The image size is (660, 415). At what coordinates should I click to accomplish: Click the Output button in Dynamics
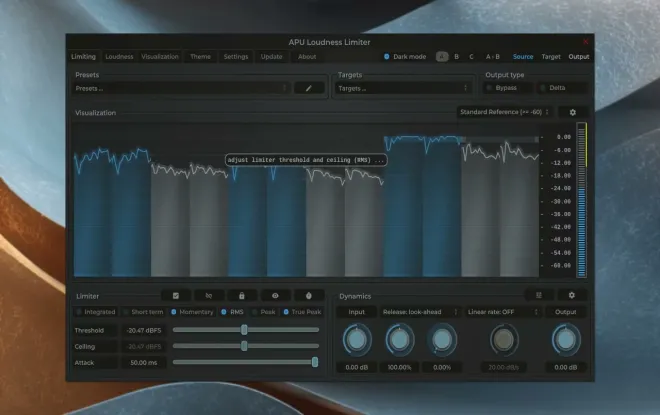(x=566, y=312)
